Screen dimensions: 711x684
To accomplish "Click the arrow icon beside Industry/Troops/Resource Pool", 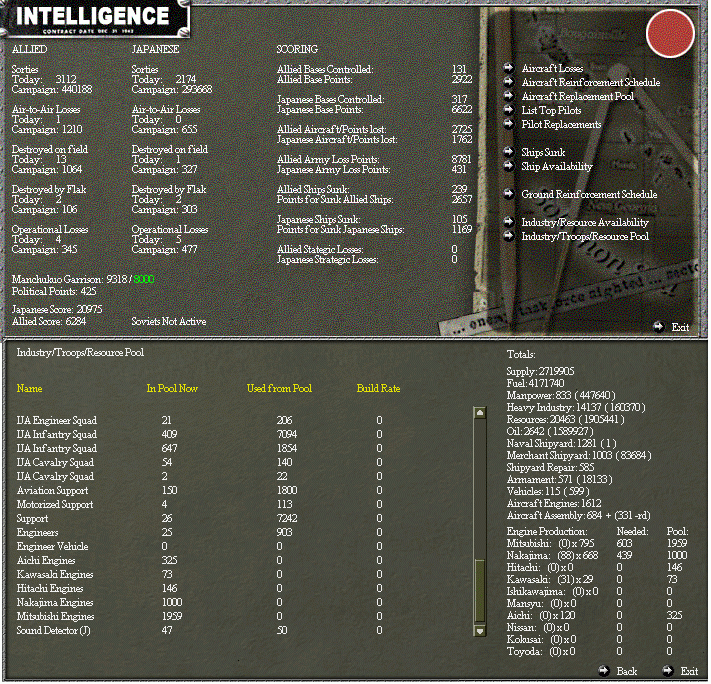I will click(509, 236).
